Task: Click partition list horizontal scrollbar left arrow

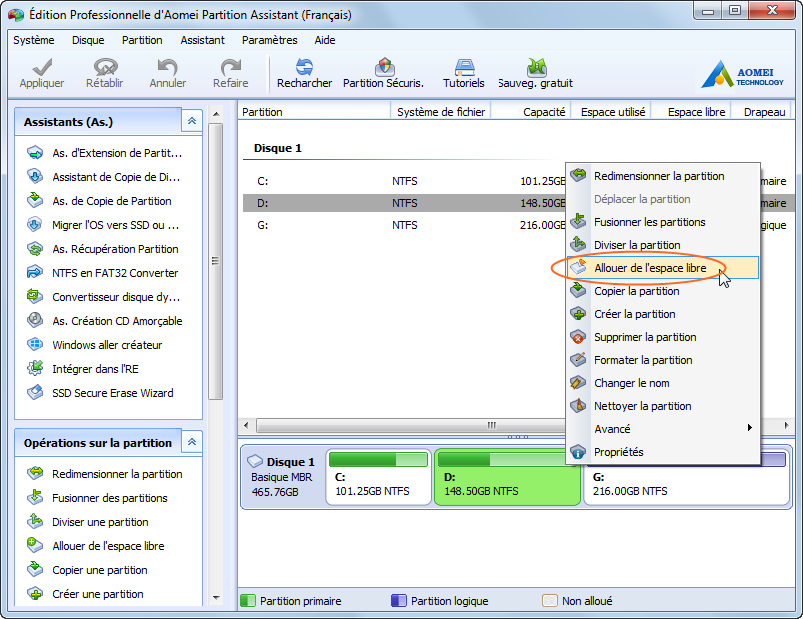Action: coord(247,425)
